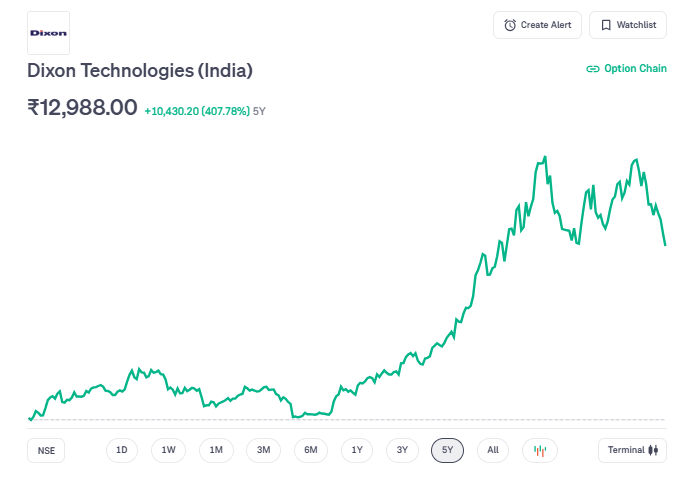Screen dimensions: 693x490
Task: Click the Dixon company logo
Action: coord(48,33)
